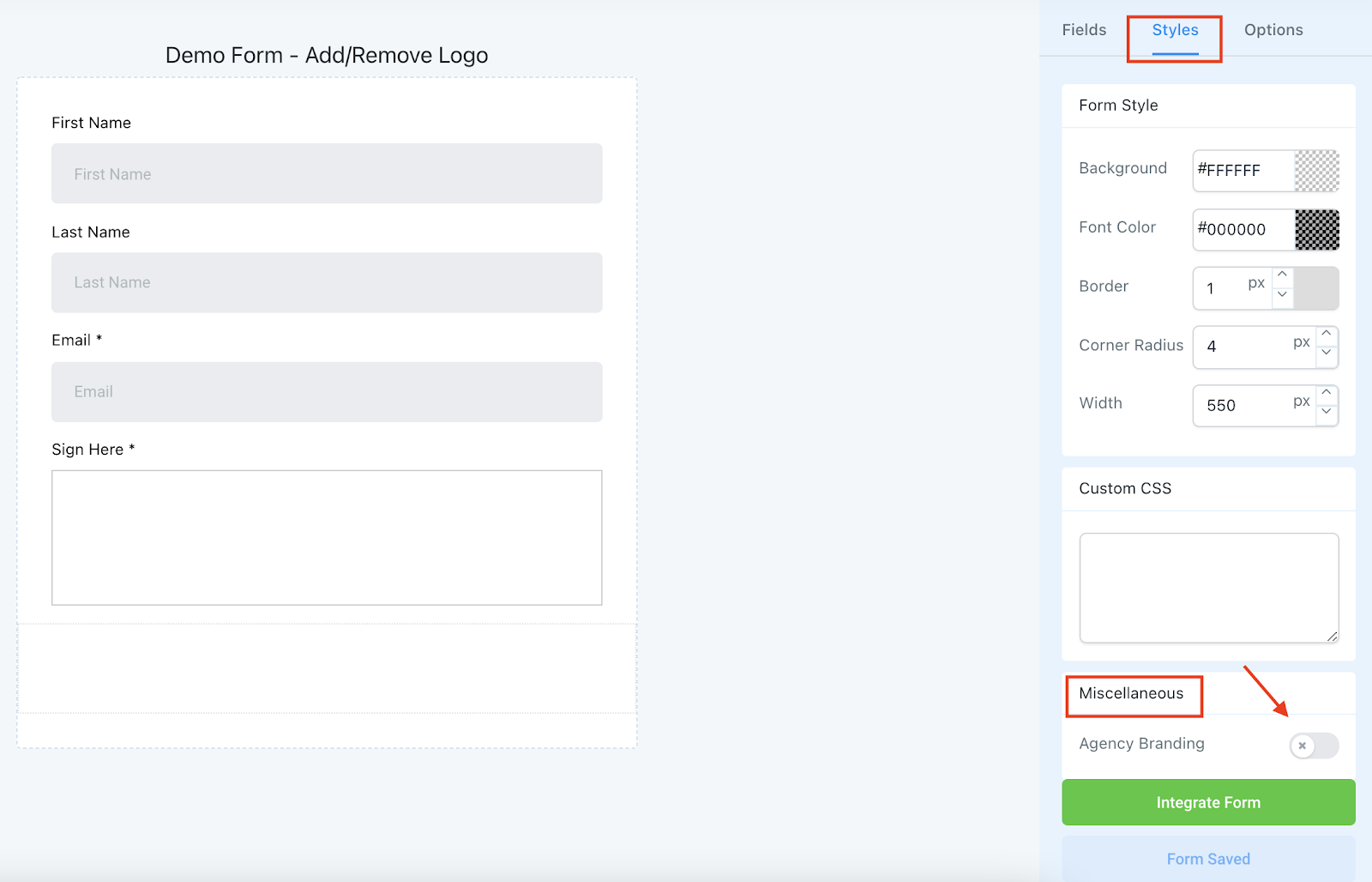Click the Form Saved button
This screenshot has height=882, width=1372.
tap(1208, 859)
